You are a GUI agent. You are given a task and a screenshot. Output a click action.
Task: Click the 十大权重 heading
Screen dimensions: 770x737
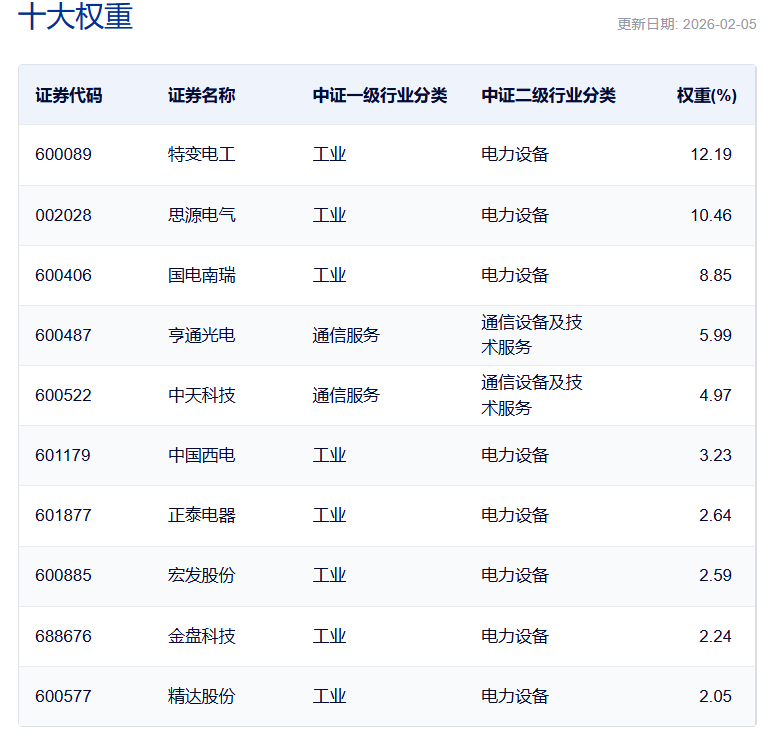click(x=76, y=17)
